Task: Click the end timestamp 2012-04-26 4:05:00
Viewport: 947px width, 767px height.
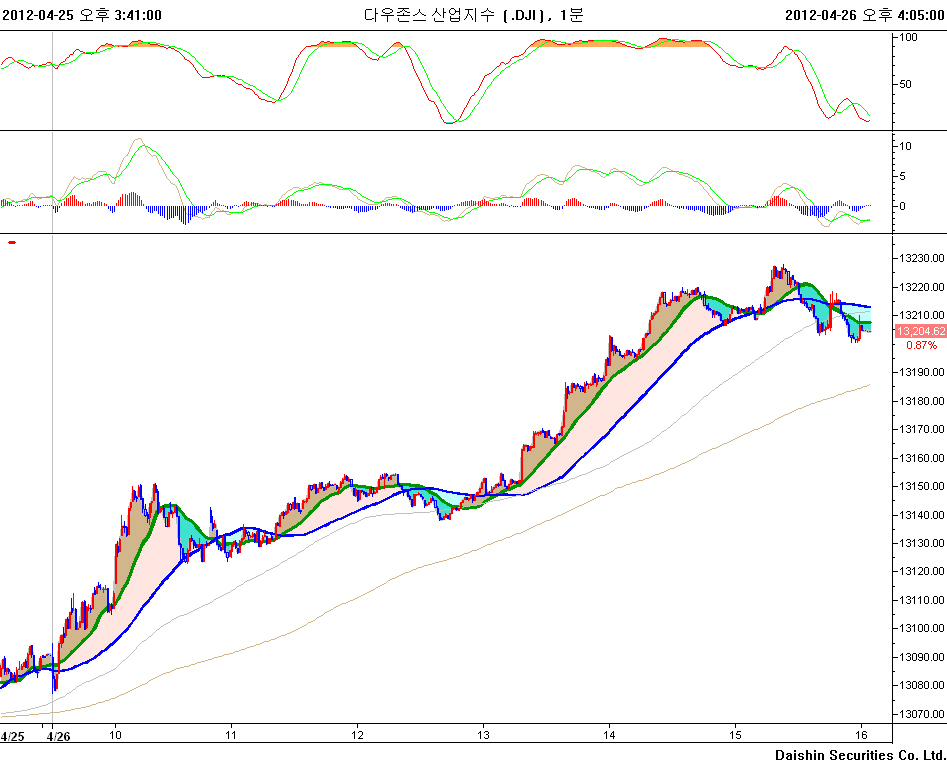Action: tap(864, 14)
